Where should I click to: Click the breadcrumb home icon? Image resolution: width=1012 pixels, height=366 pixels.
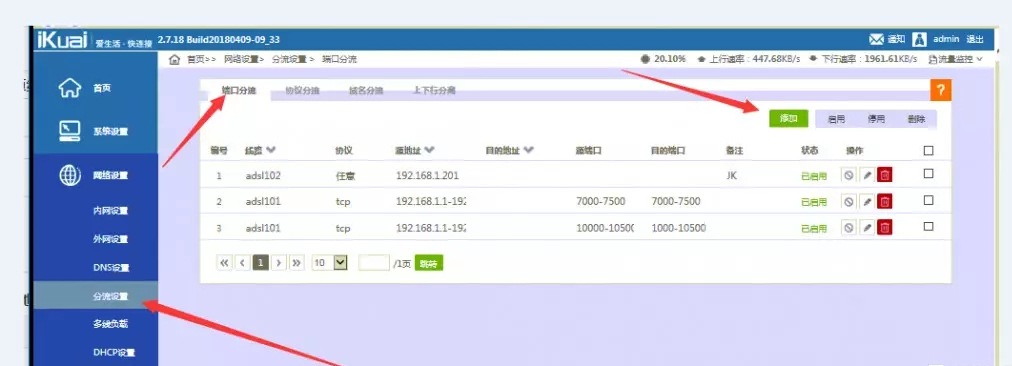[x=174, y=59]
